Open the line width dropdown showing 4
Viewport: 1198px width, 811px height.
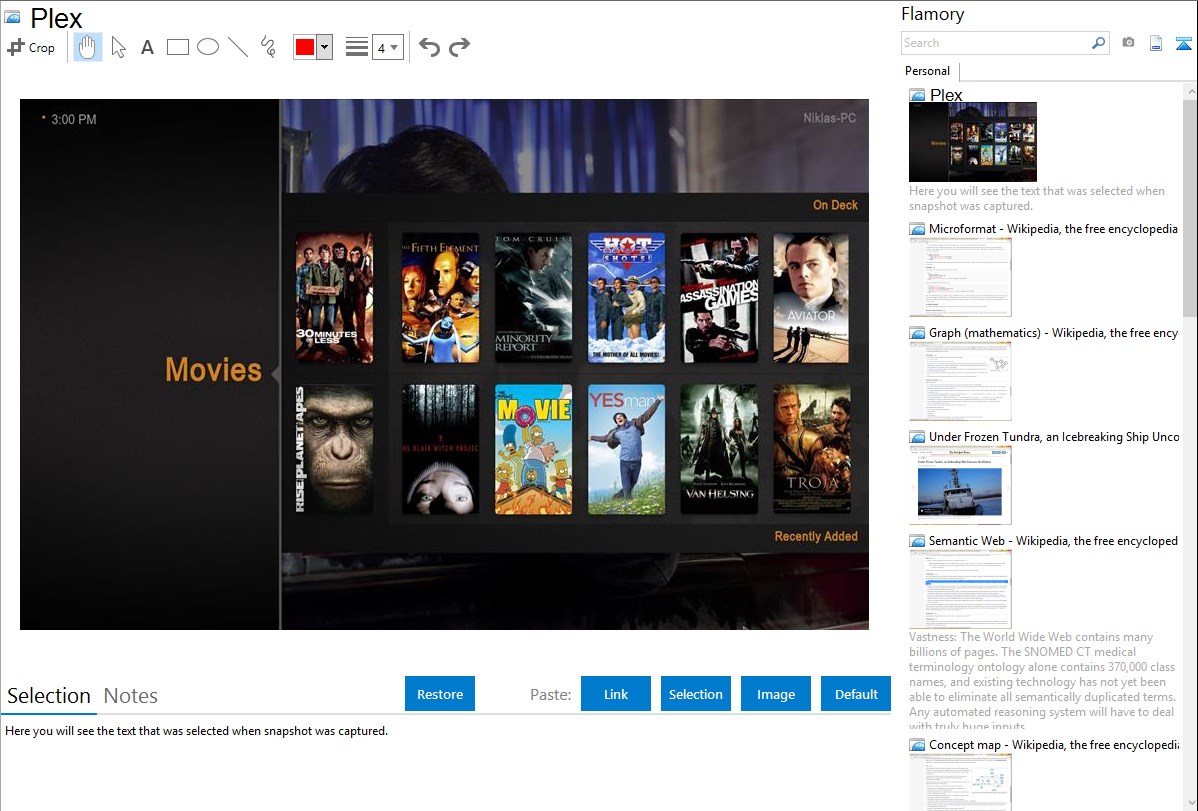click(388, 47)
